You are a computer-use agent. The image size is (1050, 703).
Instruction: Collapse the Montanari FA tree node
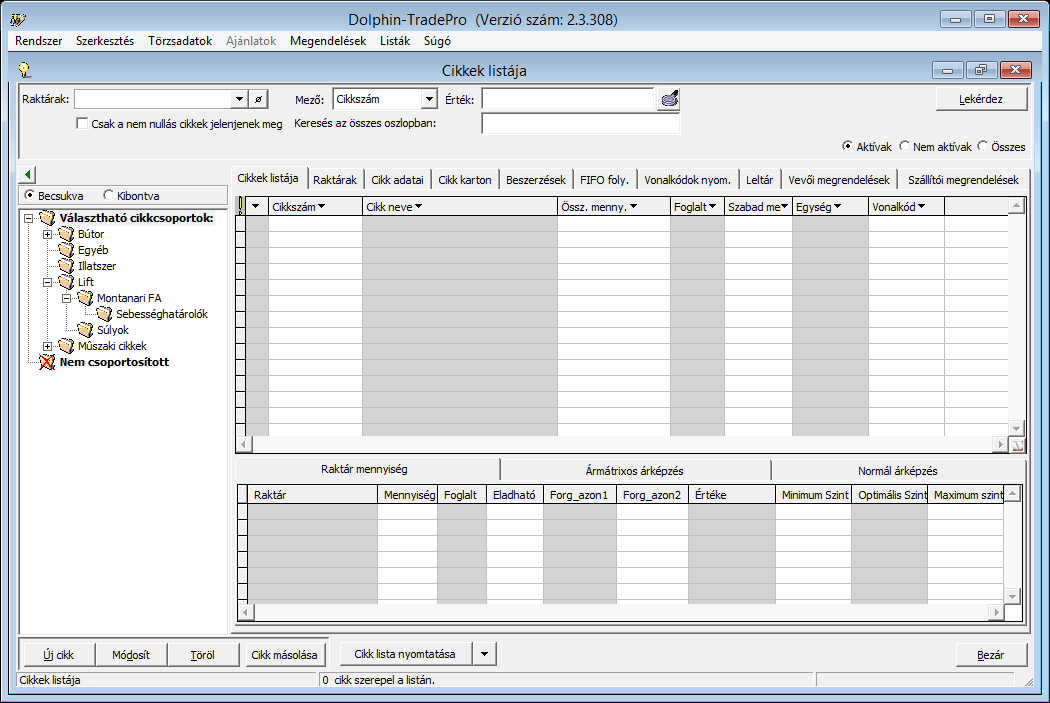[x=66, y=299]
